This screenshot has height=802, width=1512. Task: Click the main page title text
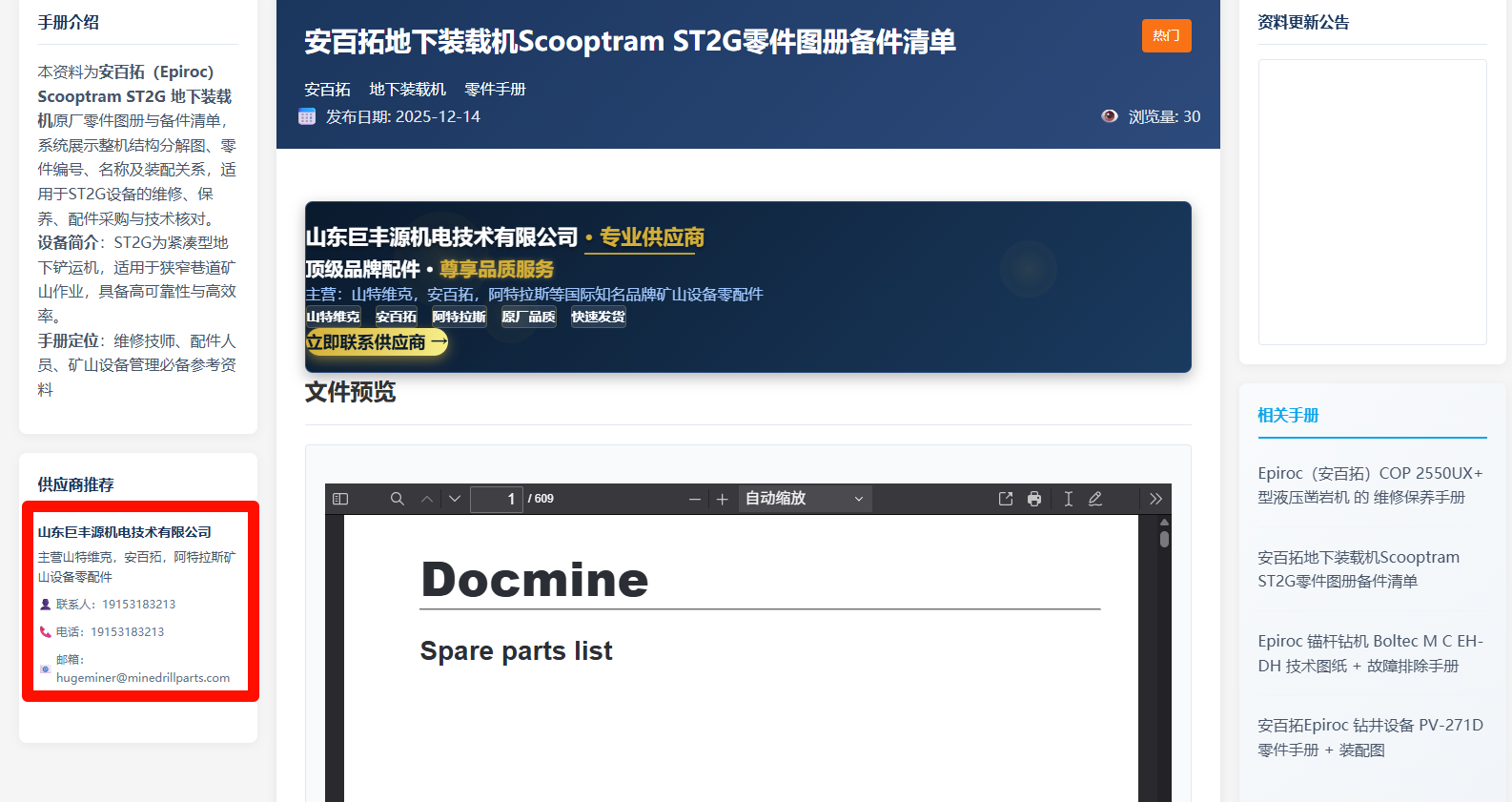[630, 42]
